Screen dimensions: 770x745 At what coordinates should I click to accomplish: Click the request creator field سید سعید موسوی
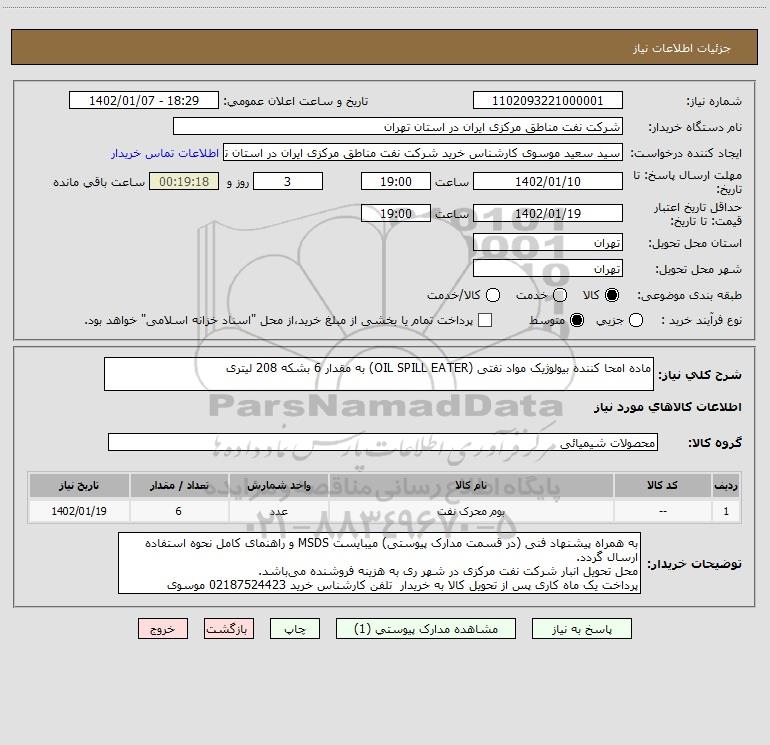(x=423, y=153)
